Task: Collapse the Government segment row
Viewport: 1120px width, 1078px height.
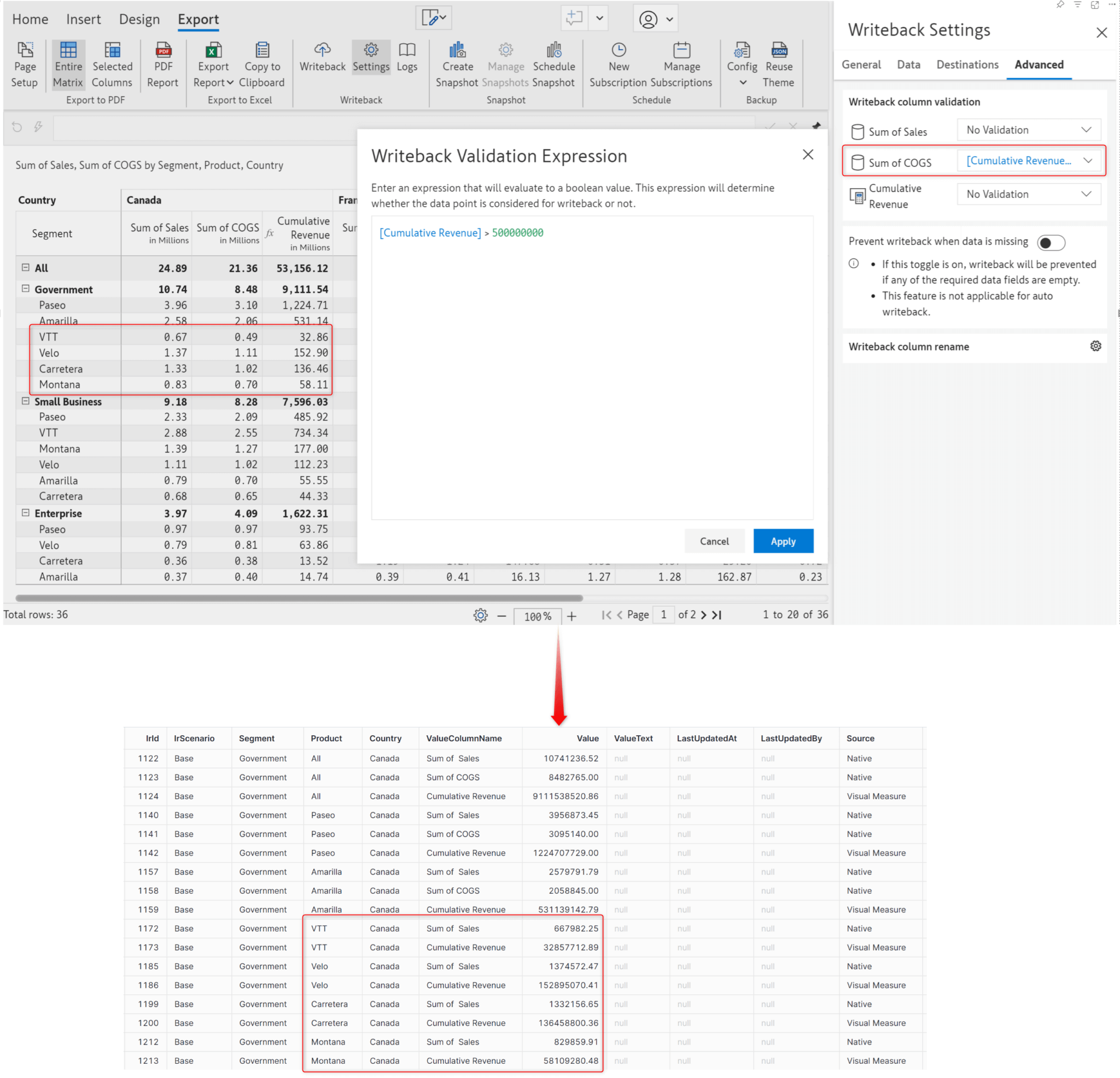Action: [26, 289]
